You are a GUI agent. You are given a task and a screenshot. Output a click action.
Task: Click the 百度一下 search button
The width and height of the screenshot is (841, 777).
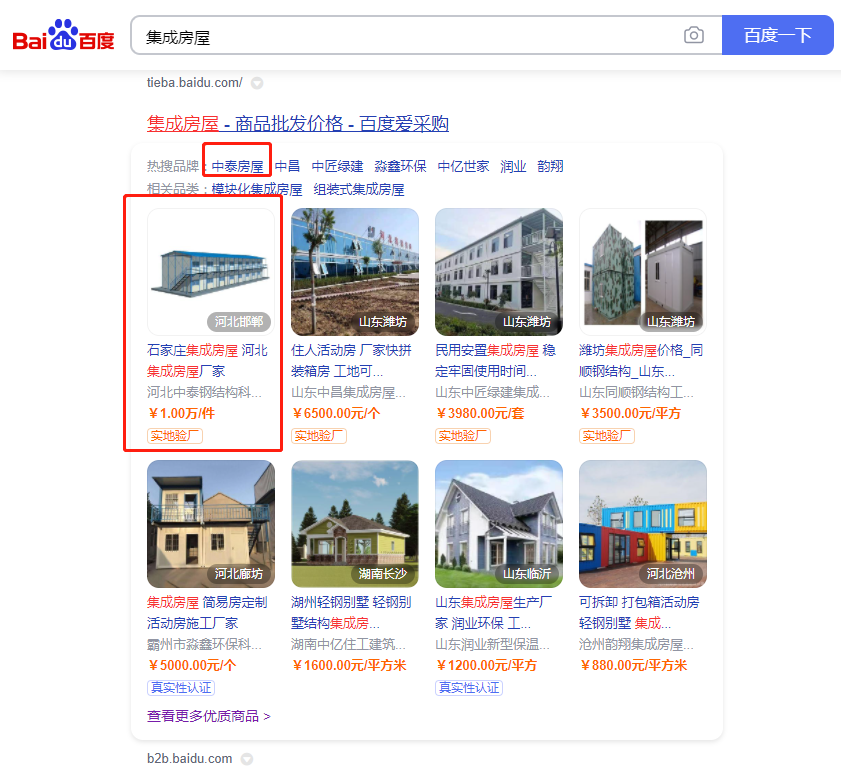pos(777,36)
